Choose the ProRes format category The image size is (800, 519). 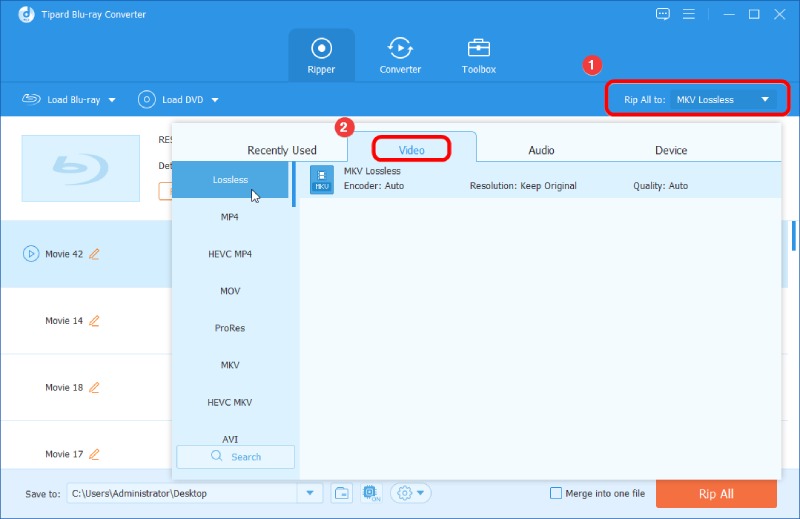pos(230,328)
